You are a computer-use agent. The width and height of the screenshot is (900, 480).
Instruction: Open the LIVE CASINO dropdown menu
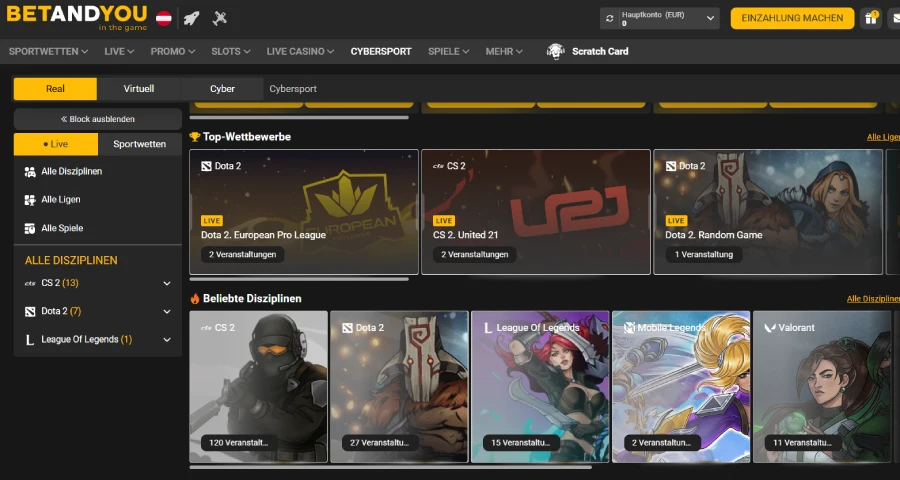click(300, 52)
